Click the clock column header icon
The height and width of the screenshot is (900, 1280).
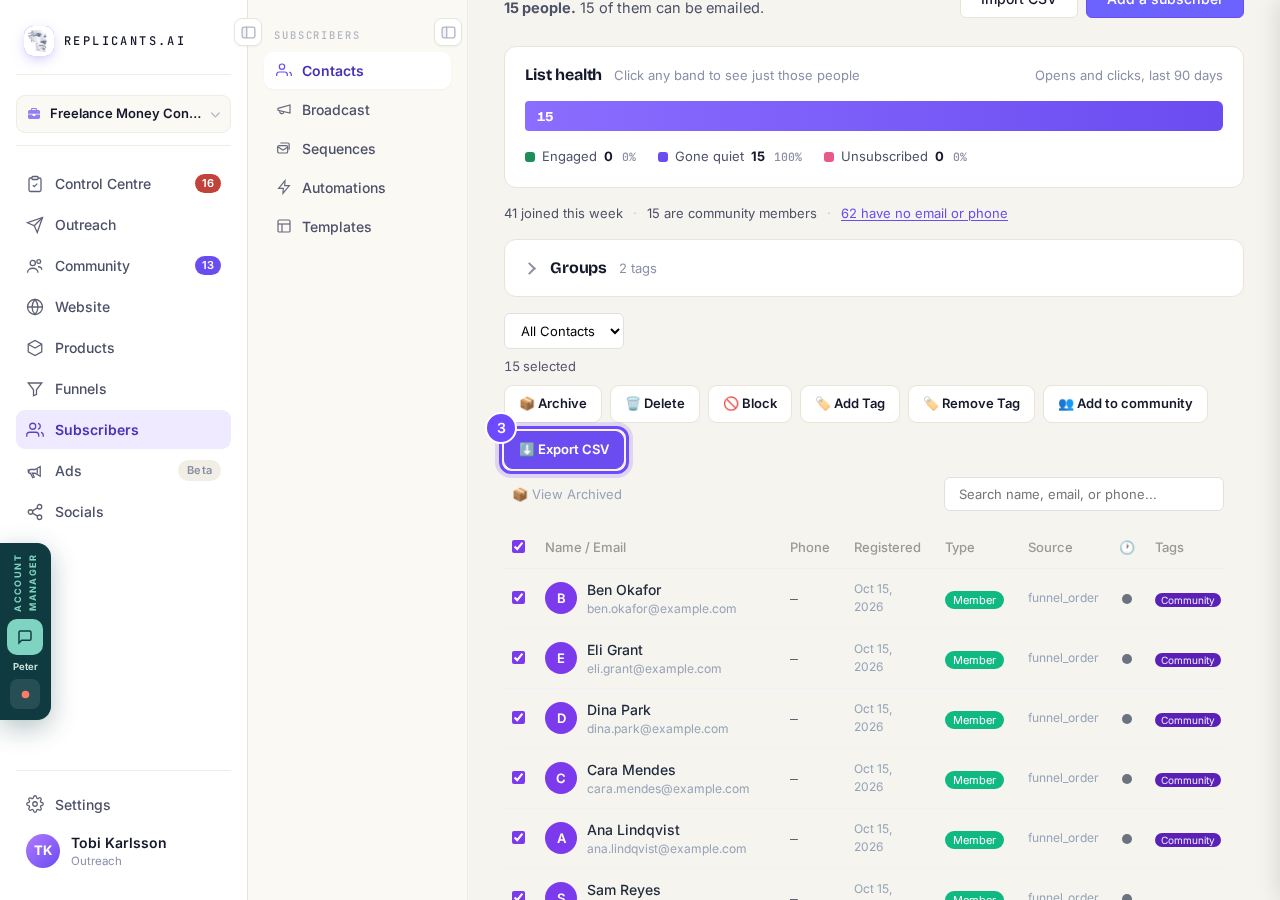[1127, 547]
